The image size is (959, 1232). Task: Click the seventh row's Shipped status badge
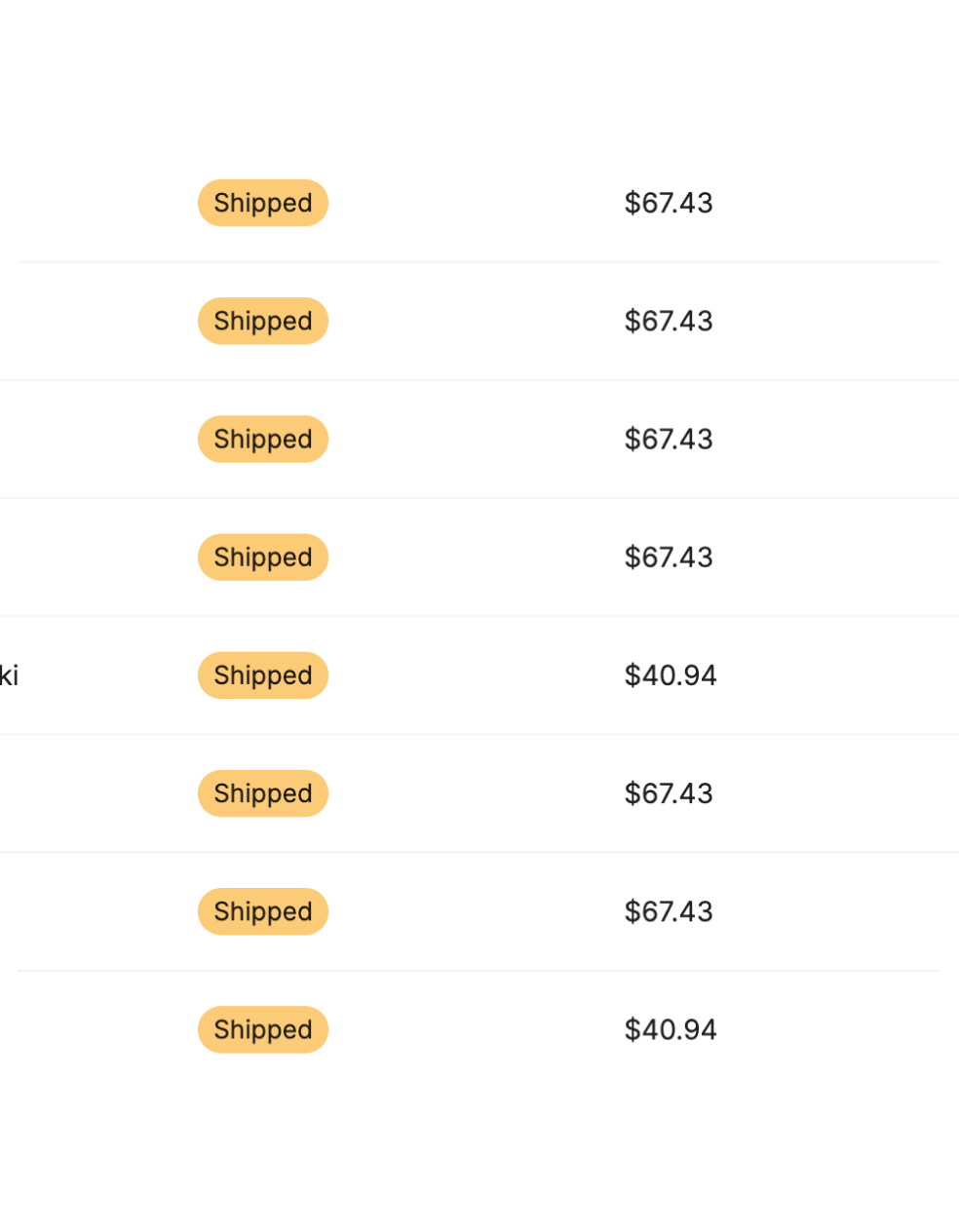point(263,911)
